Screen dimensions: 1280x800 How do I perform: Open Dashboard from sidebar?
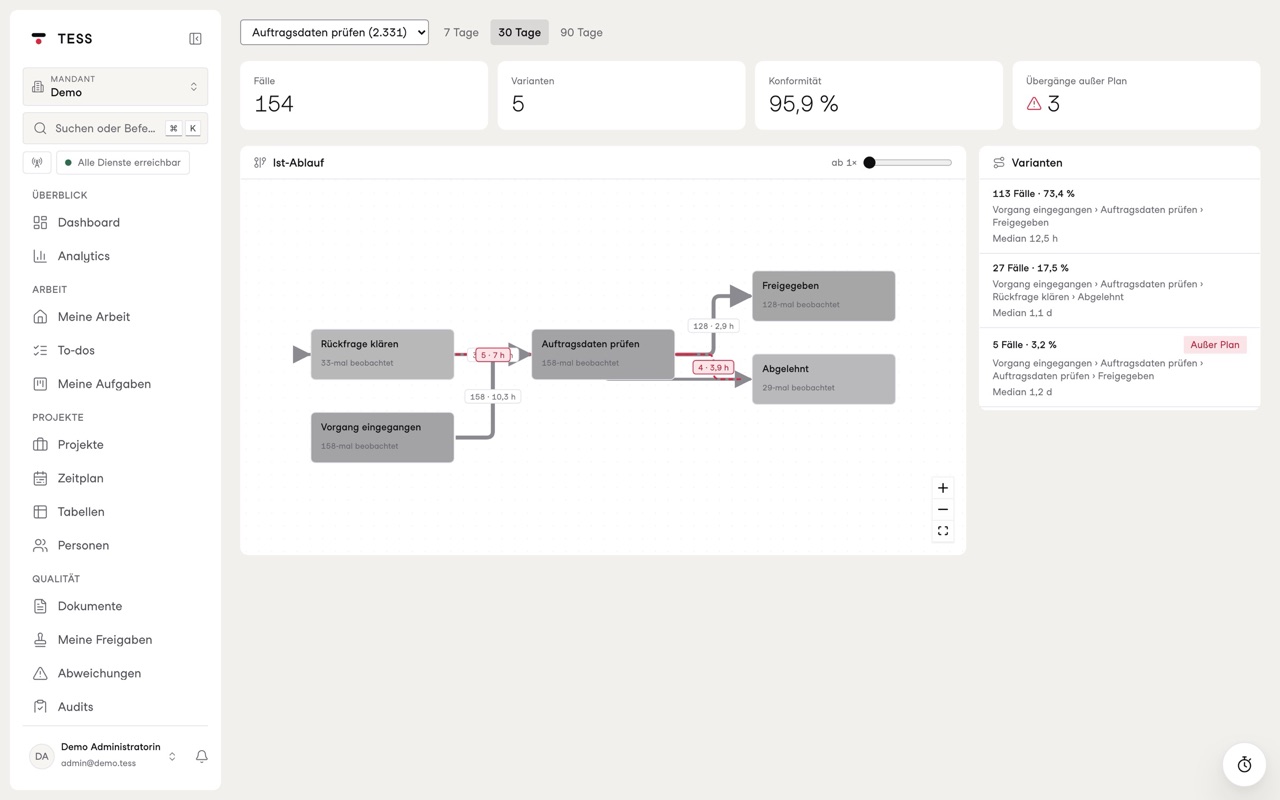pyautogui.click(x=115, y=223)
